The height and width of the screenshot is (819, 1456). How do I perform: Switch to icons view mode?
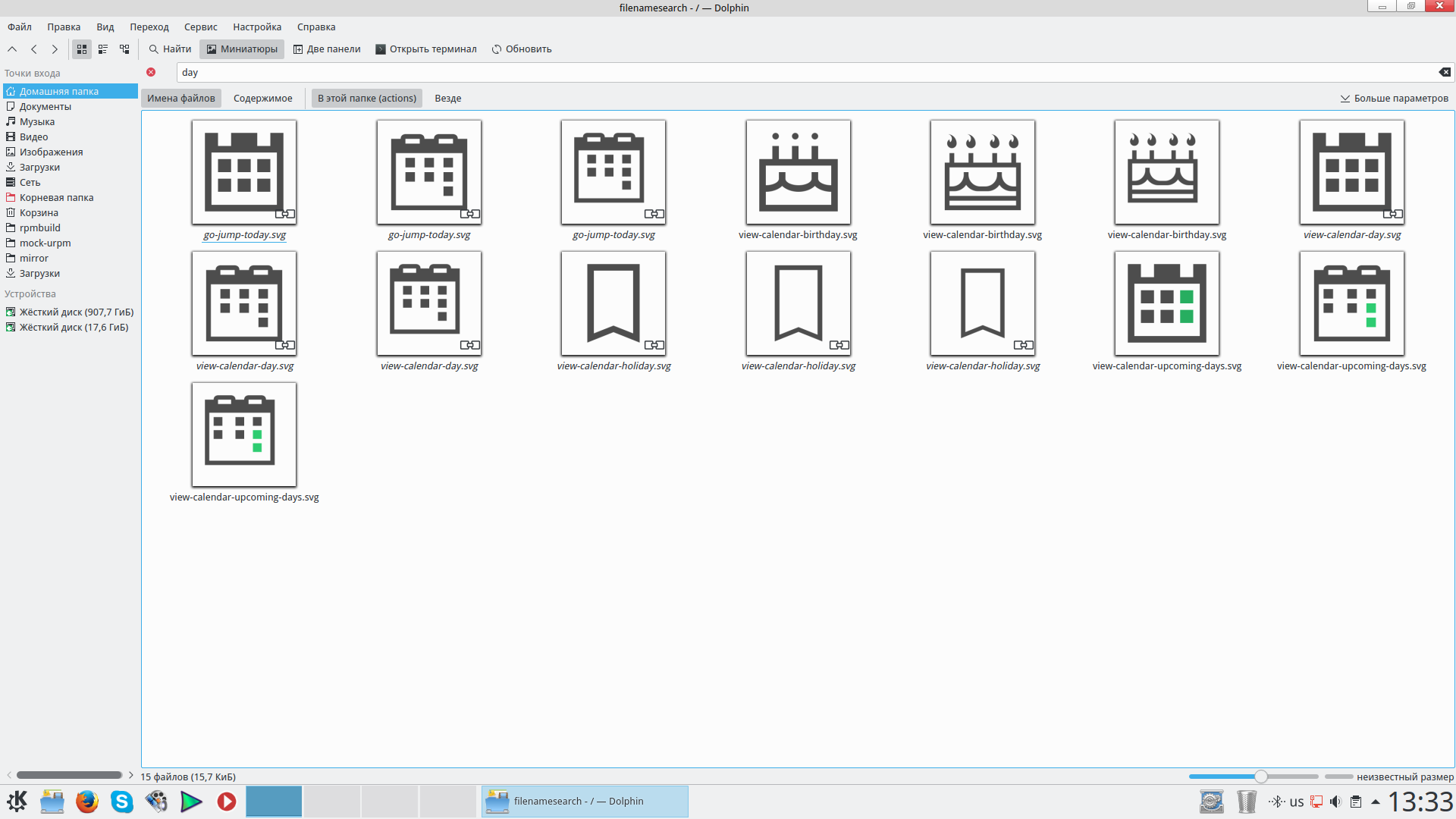(x=82, y=49)
